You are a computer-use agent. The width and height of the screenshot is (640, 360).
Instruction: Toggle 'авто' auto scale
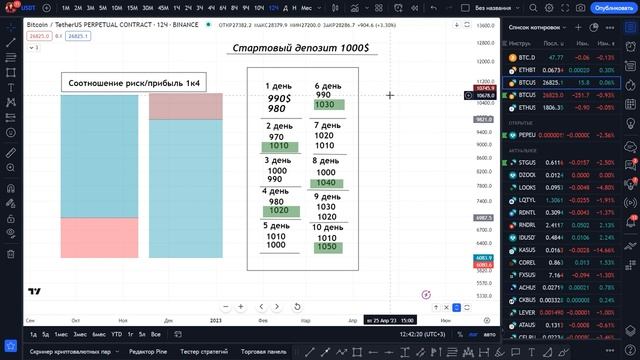click(489, 334)
